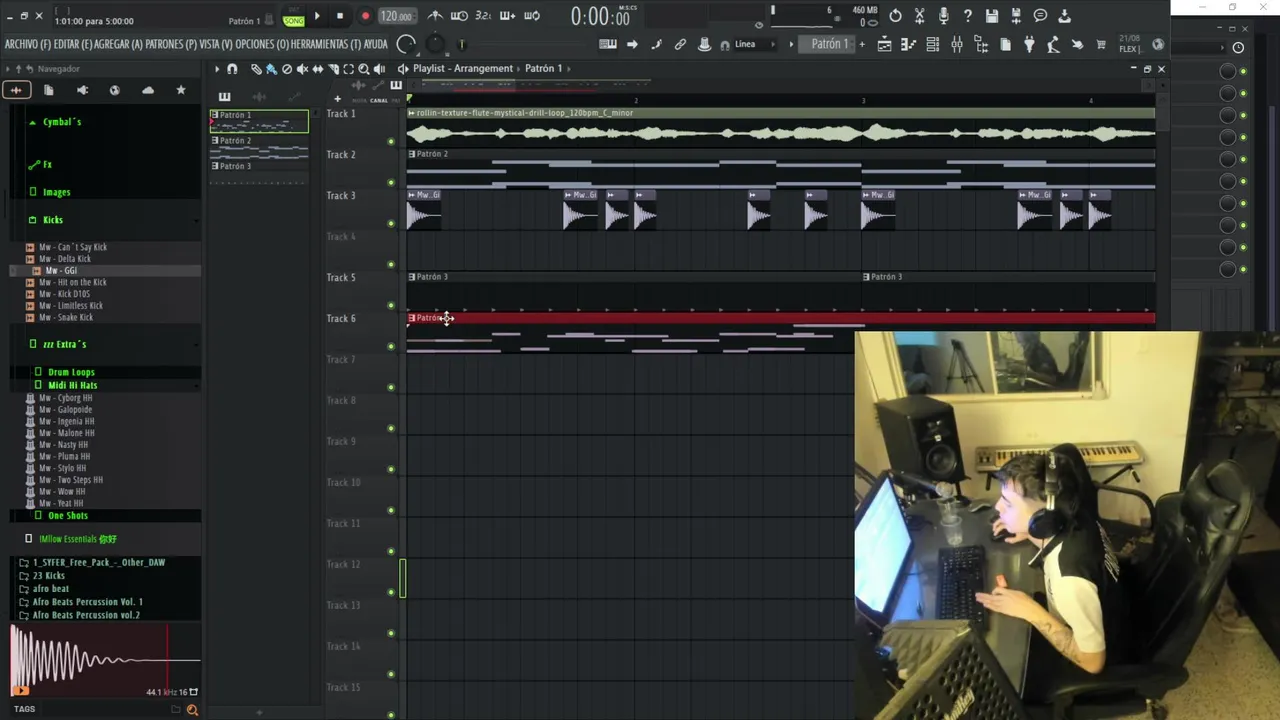This screenshot has width=1280, height=720.
Task: Open the Playlist window icon
Action: tap(884, 44)
